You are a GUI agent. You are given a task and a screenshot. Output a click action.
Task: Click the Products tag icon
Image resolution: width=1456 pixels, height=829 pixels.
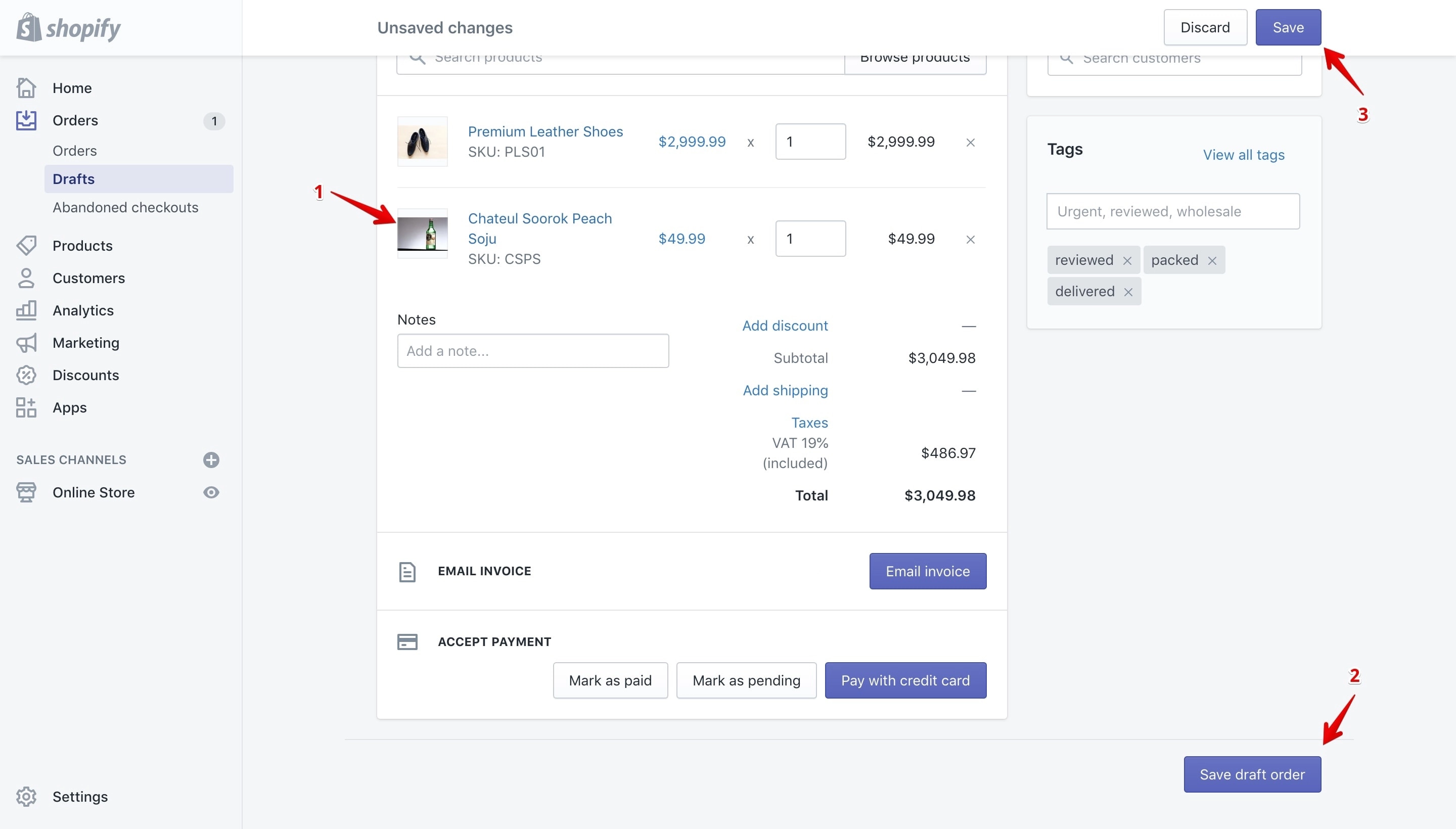pyautogui.click(x=26, y=245)
